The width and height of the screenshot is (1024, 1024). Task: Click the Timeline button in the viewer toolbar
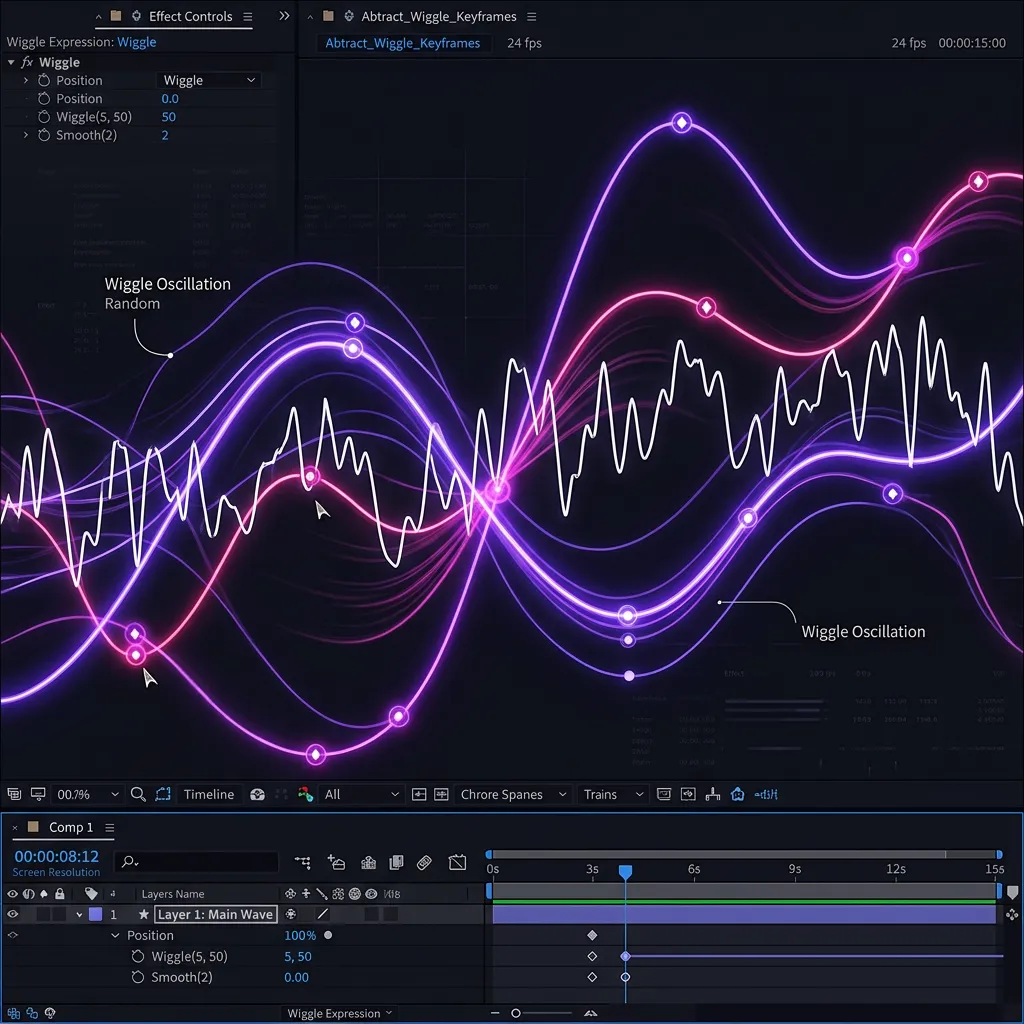click(x=208, y=794)
